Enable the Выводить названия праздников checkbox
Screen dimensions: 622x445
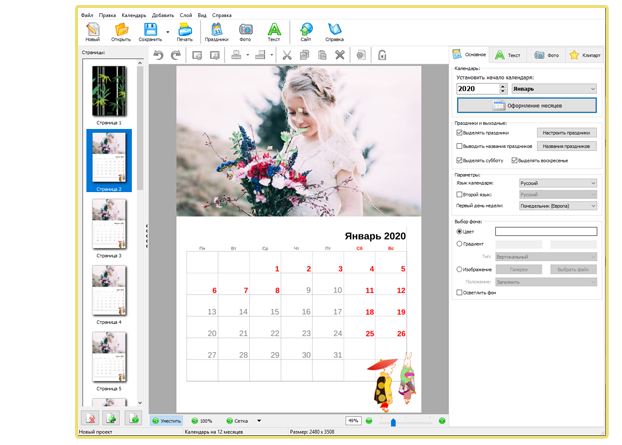(x=459, y=146)
